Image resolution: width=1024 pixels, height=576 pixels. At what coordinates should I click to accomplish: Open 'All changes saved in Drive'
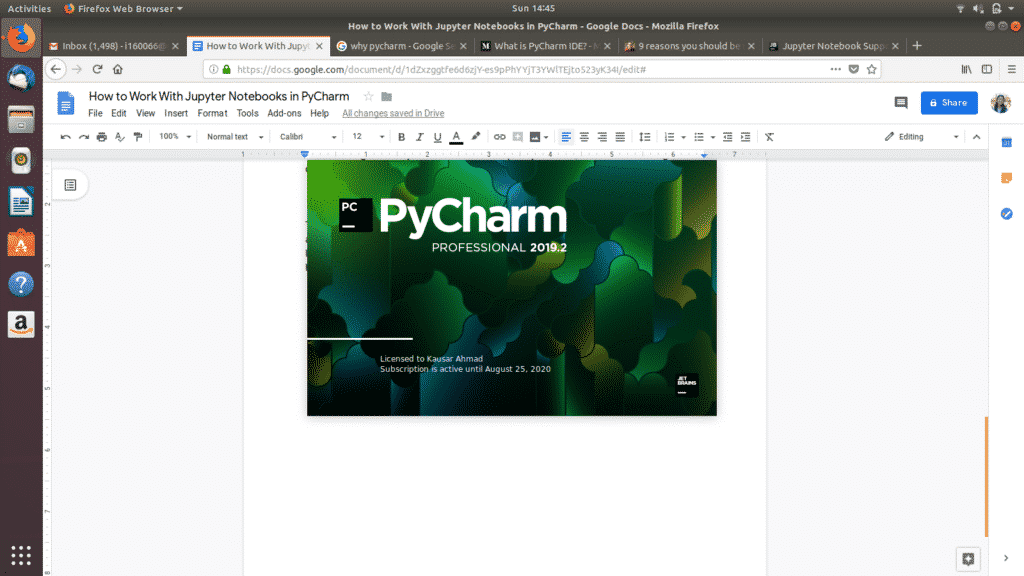[393, 113]
